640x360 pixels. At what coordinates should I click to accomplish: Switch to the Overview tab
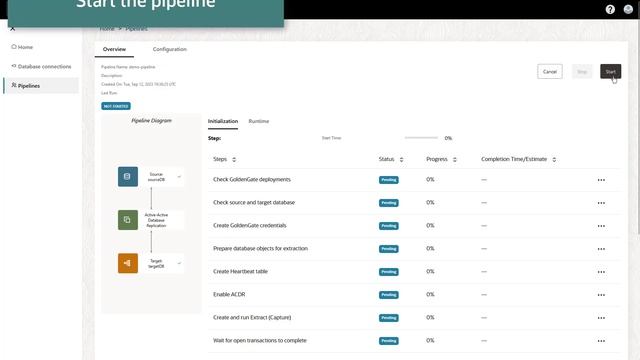tap(114, 49)
